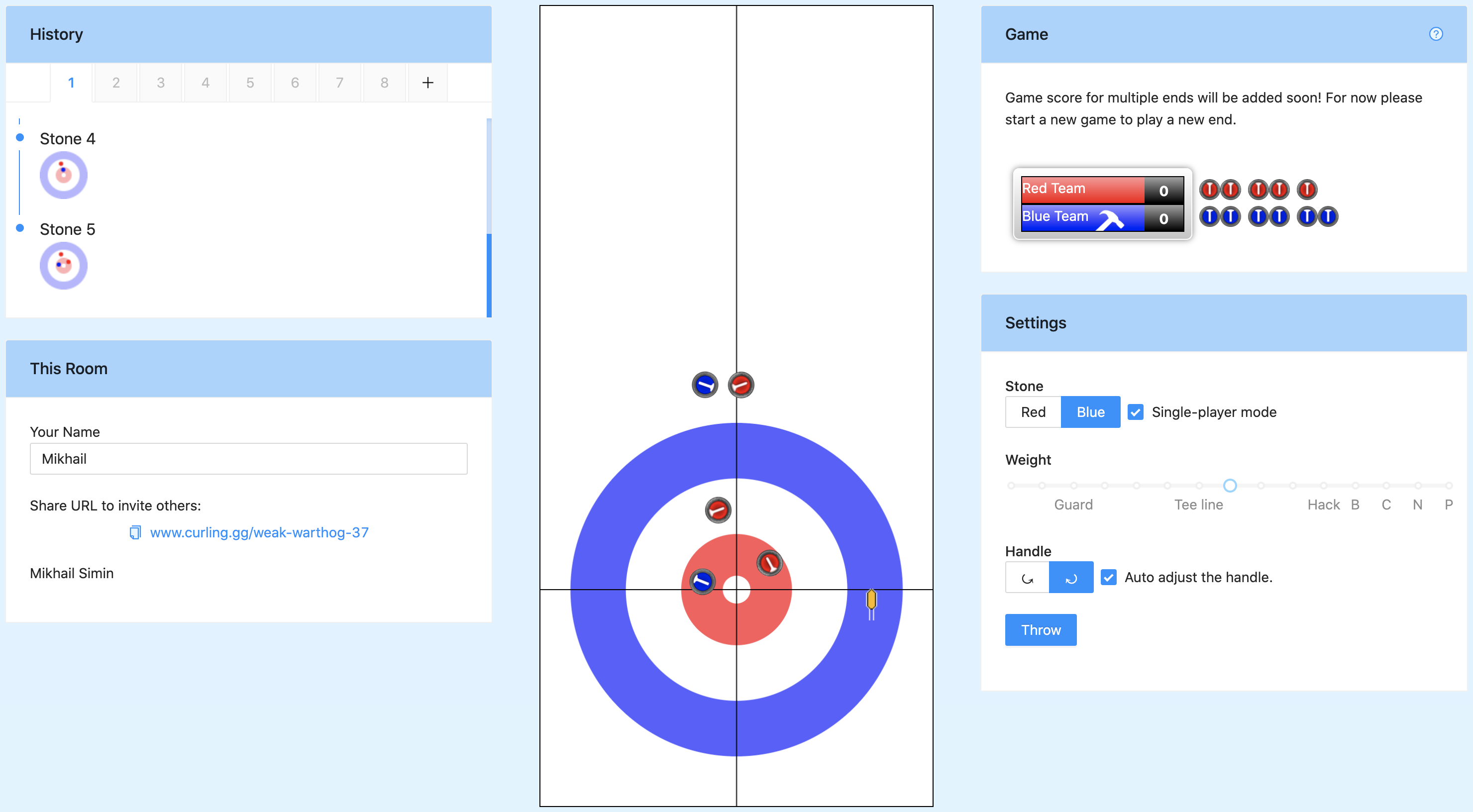Screen dimensions: 1473x812
Task: Disable Auto adjust the handle
Action: 1109,578
